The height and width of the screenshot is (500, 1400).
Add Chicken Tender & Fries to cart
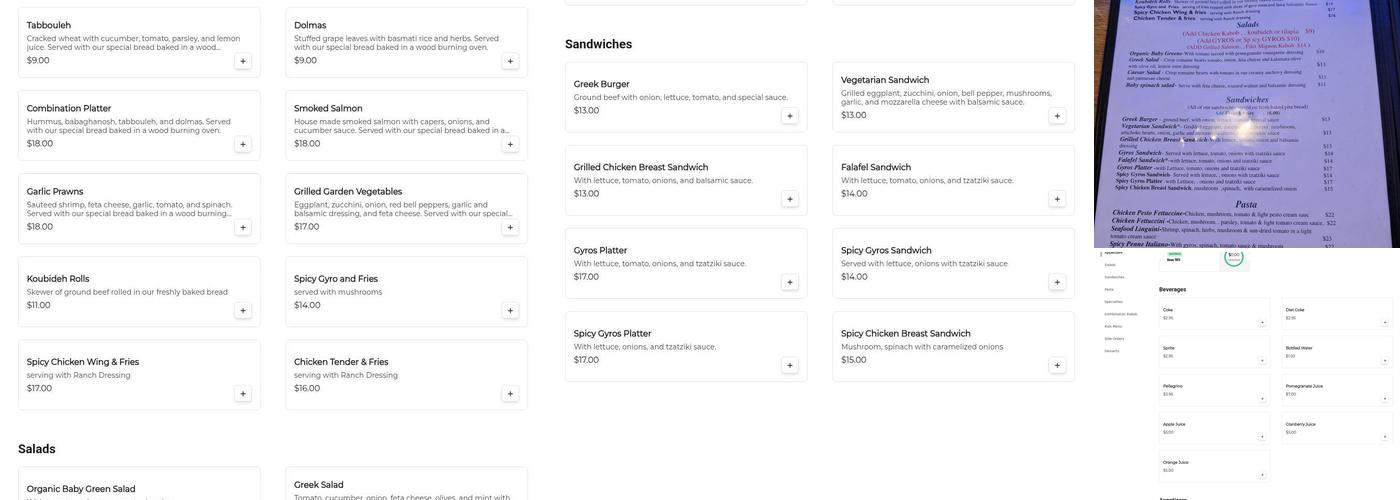(x=510, y=393)
